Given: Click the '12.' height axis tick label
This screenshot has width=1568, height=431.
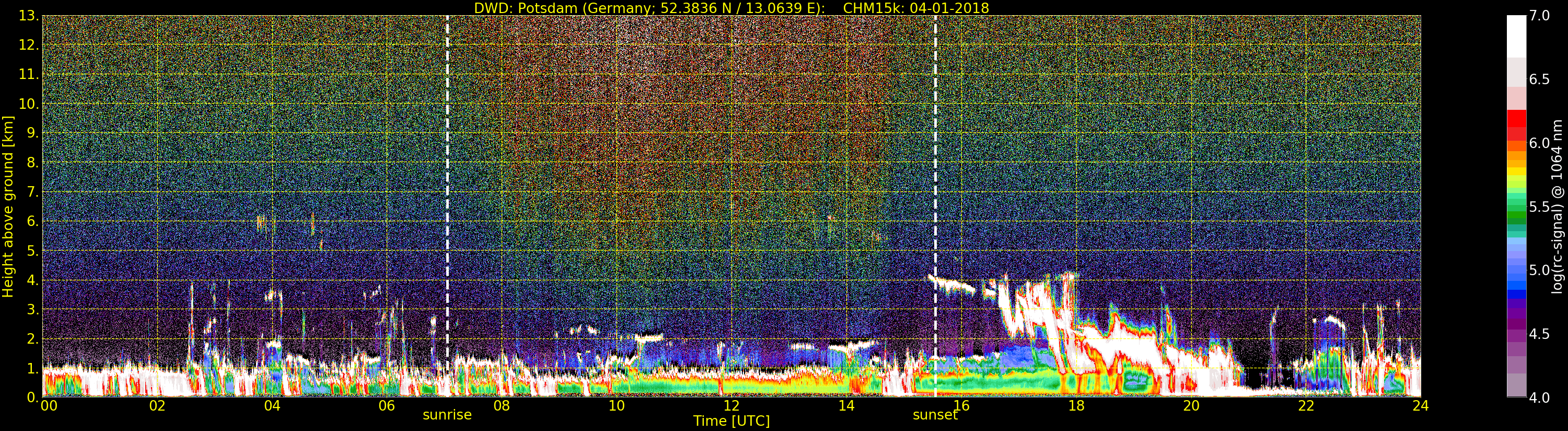Looking at the screenshot, I should (x=29, y=46).
